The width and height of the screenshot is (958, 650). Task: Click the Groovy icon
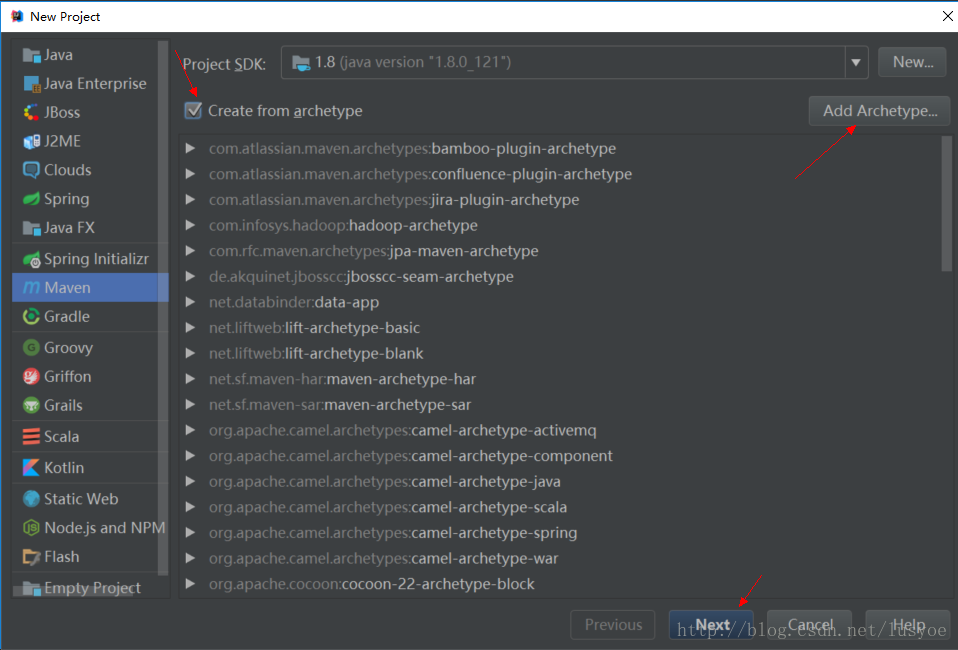point(31,348)
